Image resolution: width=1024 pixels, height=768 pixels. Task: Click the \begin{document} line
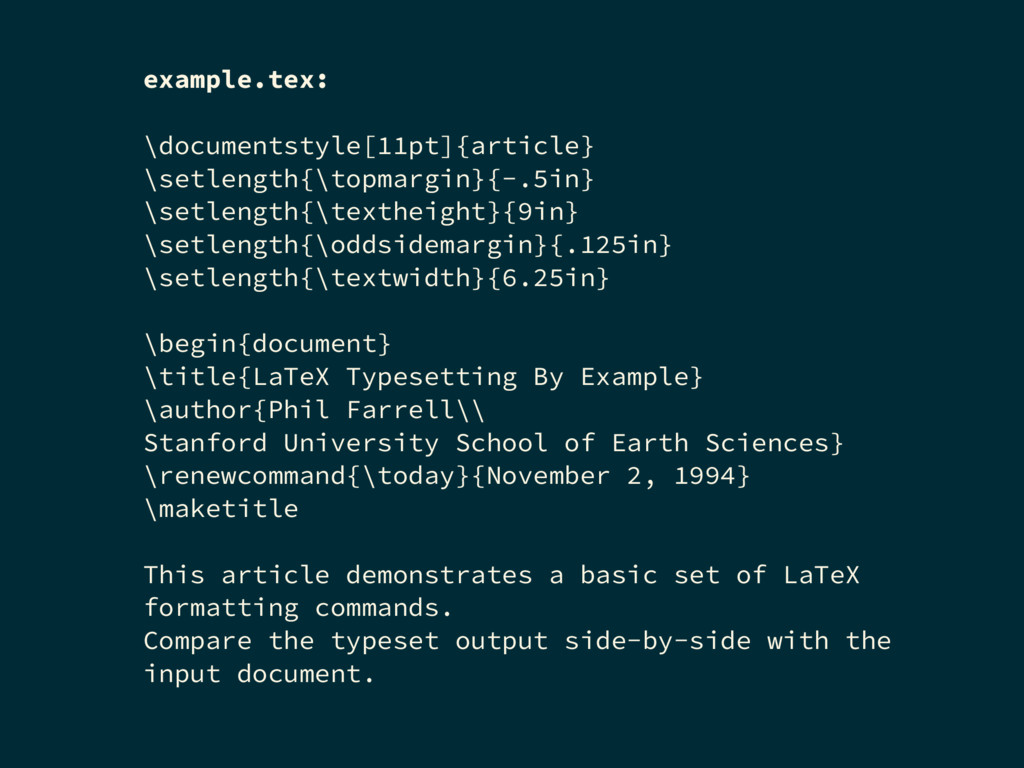click(268, 344)
